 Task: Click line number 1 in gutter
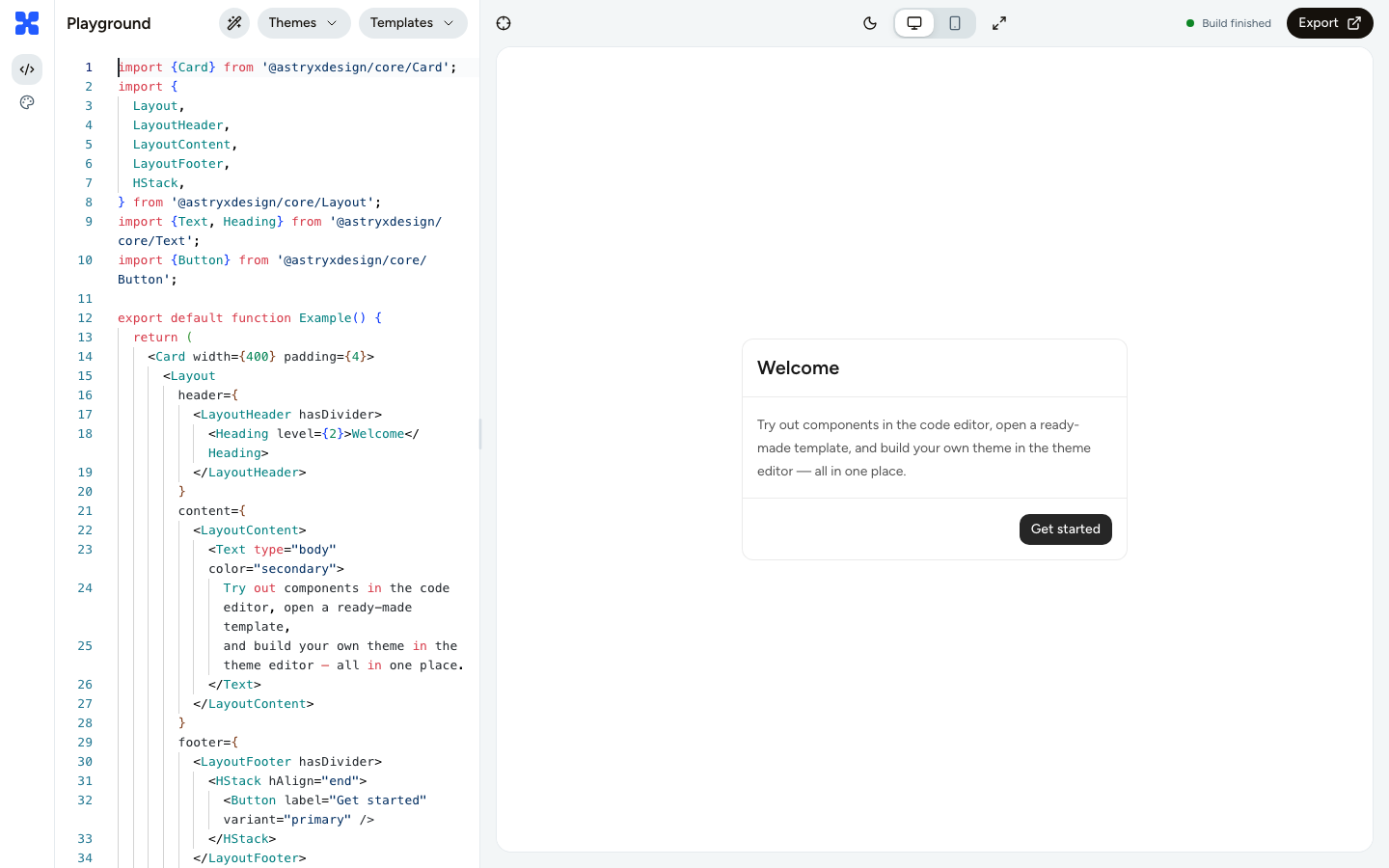89,68
